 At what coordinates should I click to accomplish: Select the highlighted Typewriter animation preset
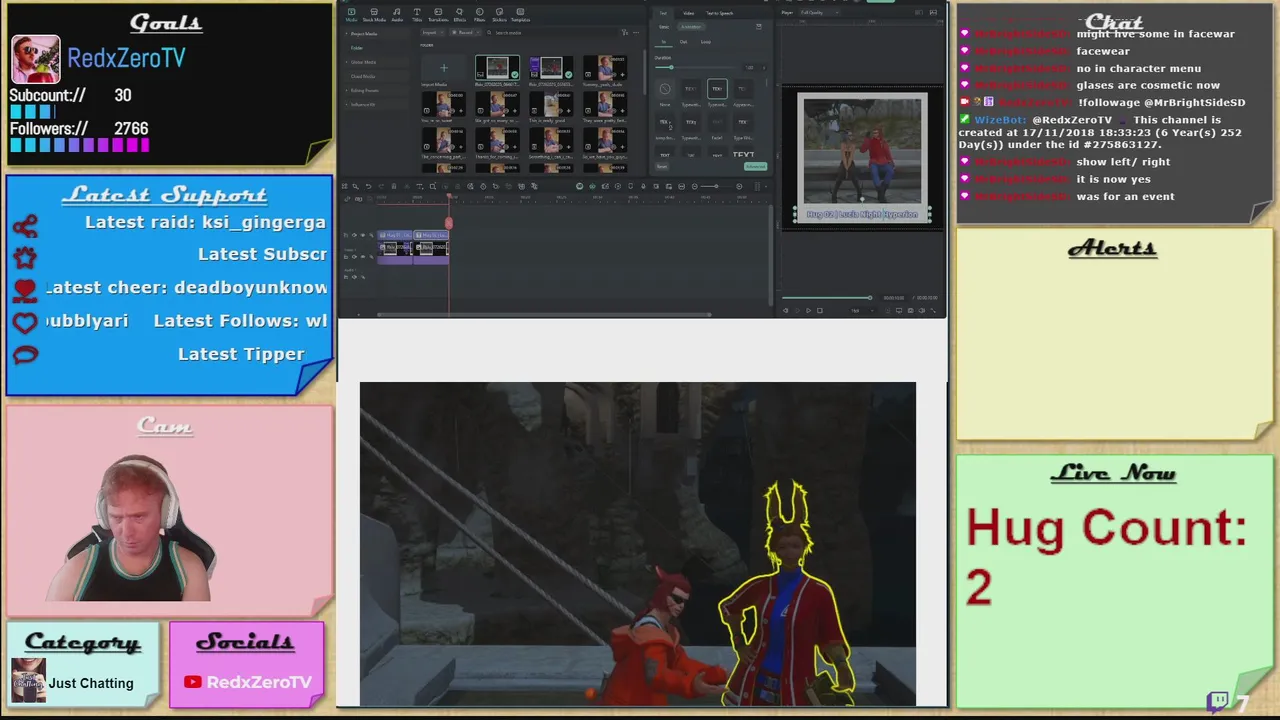coord(717,89)
